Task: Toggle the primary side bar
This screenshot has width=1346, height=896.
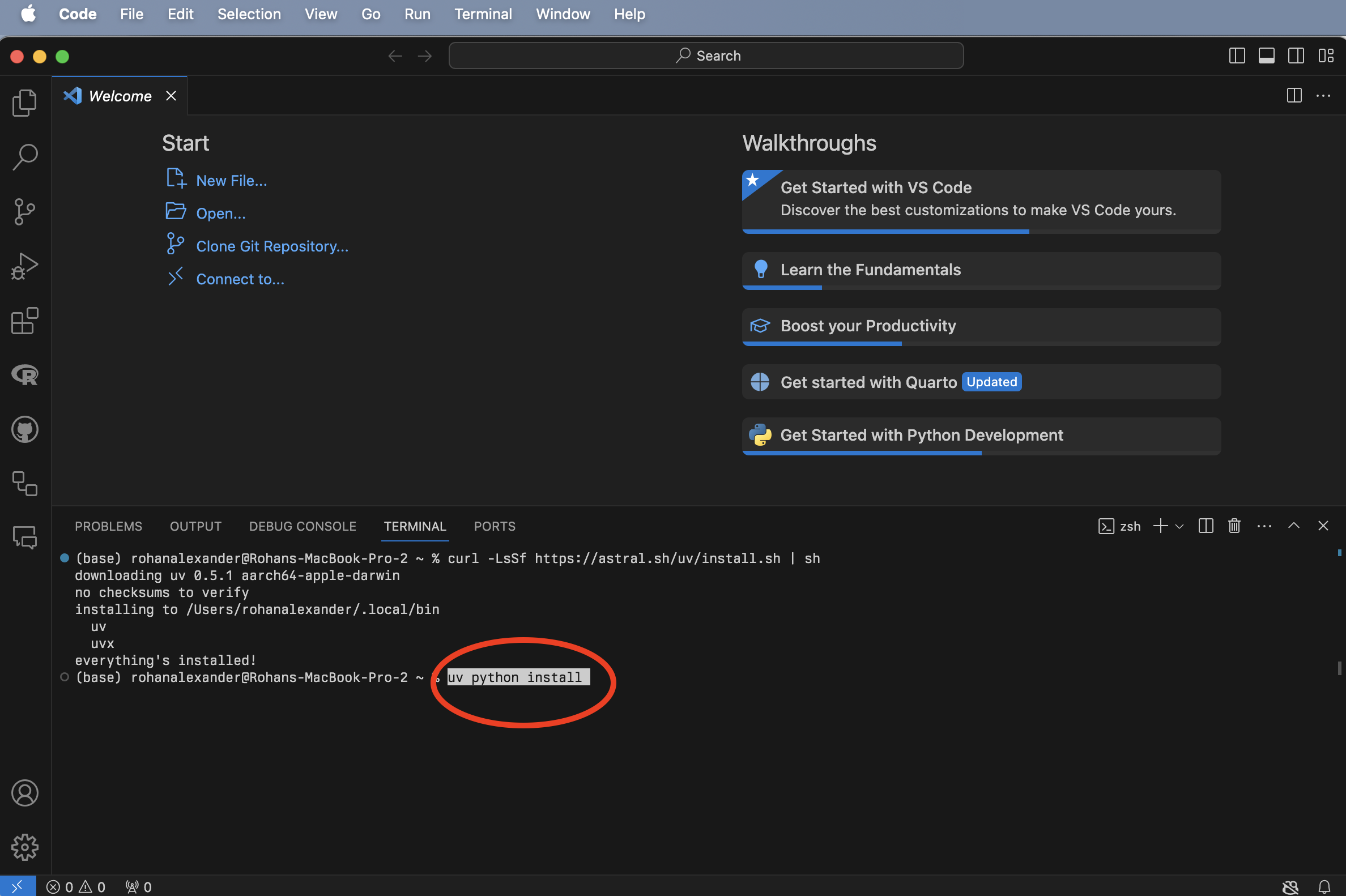Action: coord(1237,56)
